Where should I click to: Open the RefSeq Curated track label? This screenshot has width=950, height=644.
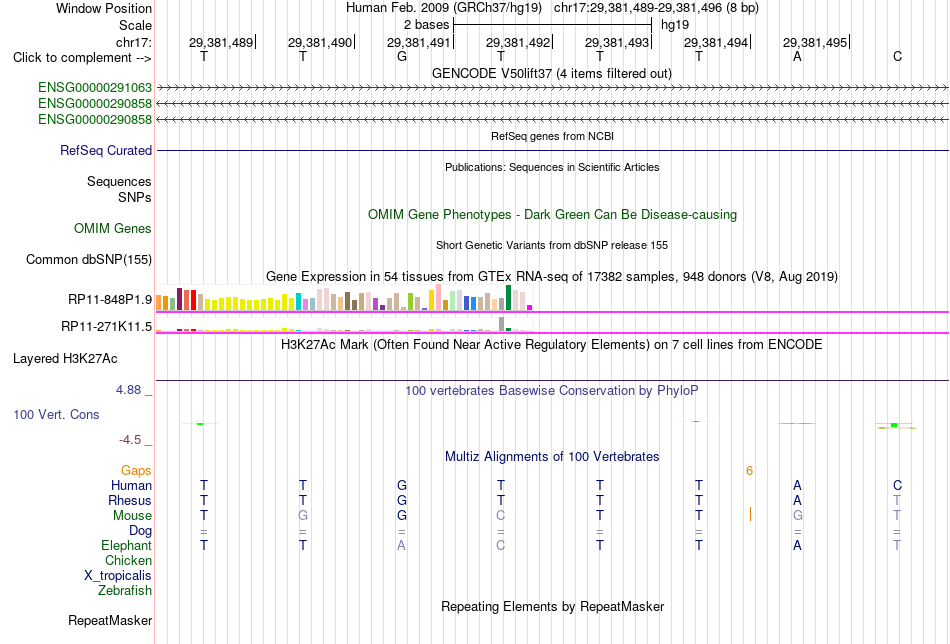(x=106, y=150)
